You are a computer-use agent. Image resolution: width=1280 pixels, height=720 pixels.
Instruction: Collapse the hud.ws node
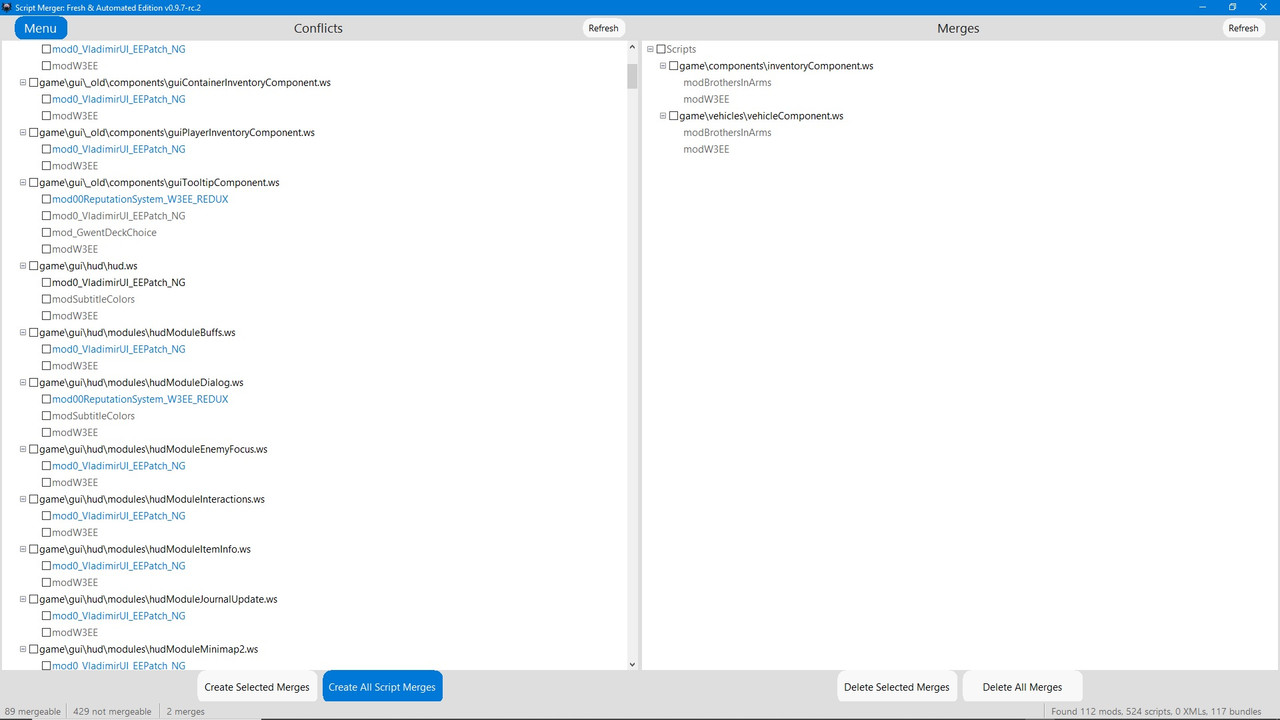point(23,266)
